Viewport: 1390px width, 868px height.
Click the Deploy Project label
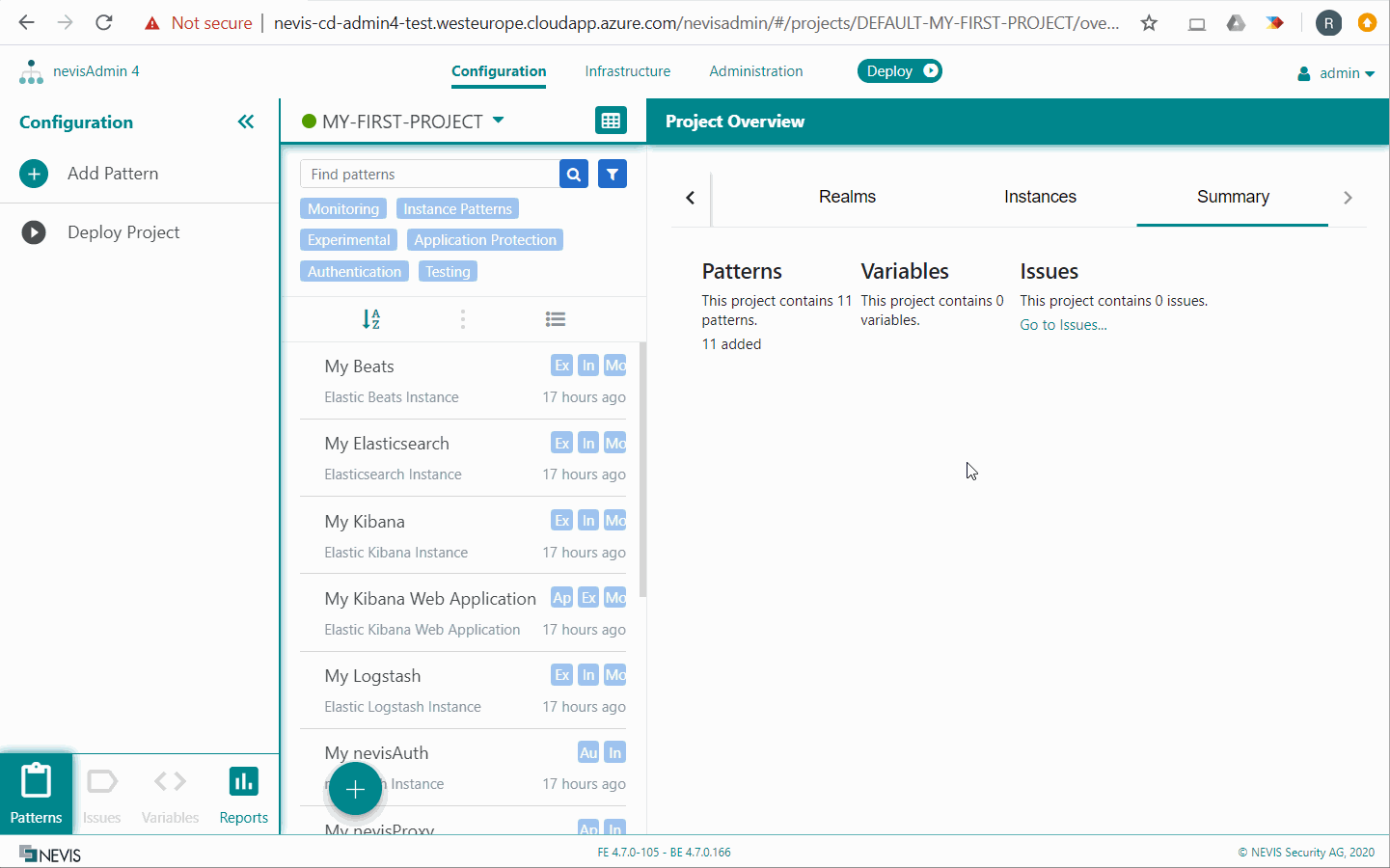(123, 232)
